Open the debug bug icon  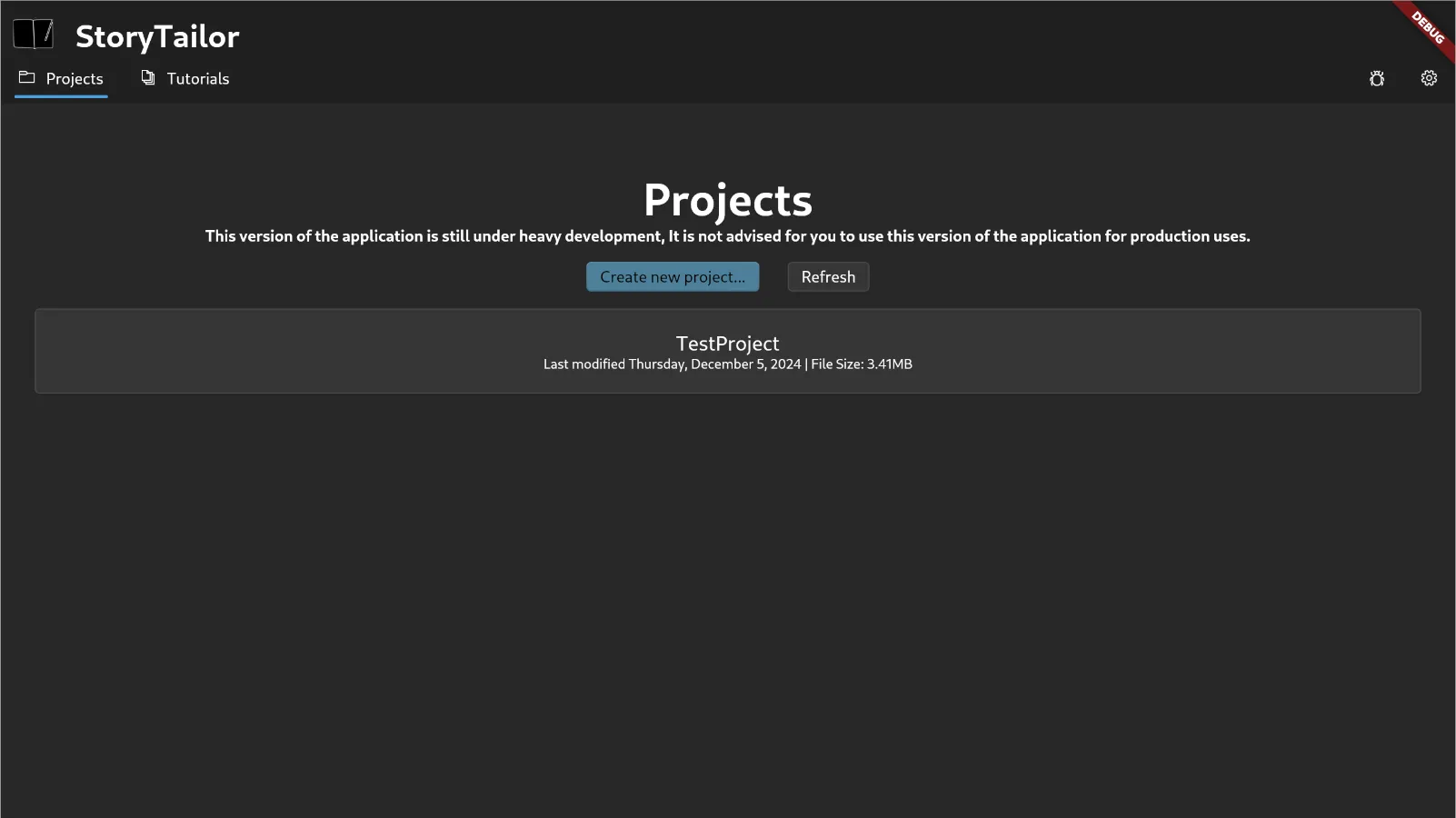pyautogui.click(x=1377, y=78)
